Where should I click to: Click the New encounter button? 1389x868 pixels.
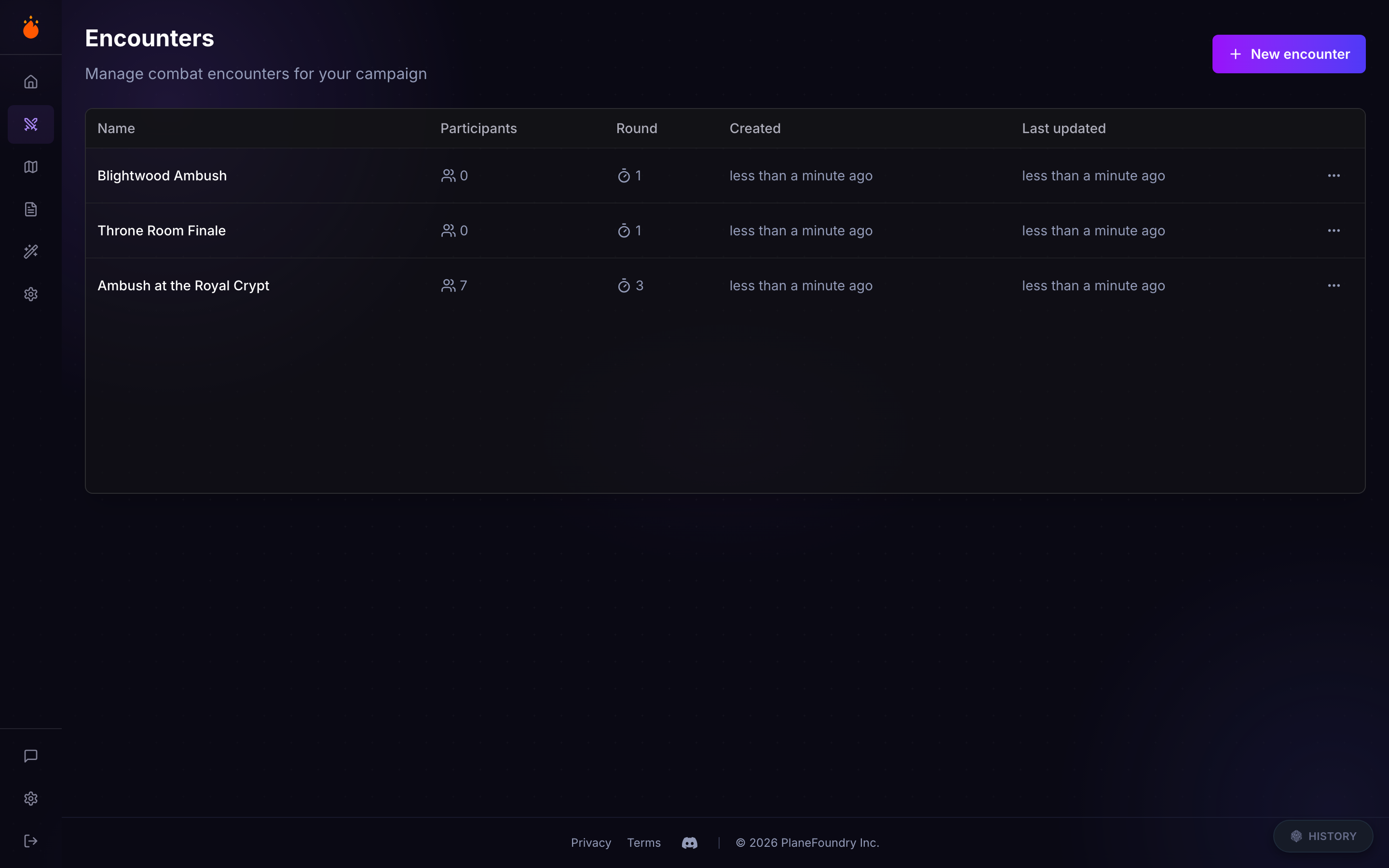1289,54
